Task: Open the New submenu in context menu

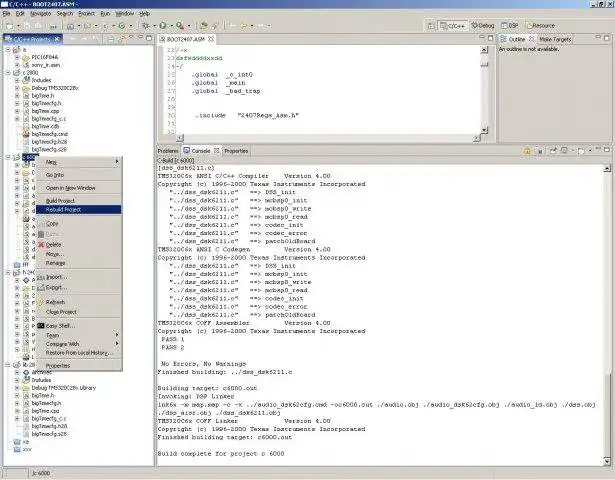Action: click(x=78, y=162)
